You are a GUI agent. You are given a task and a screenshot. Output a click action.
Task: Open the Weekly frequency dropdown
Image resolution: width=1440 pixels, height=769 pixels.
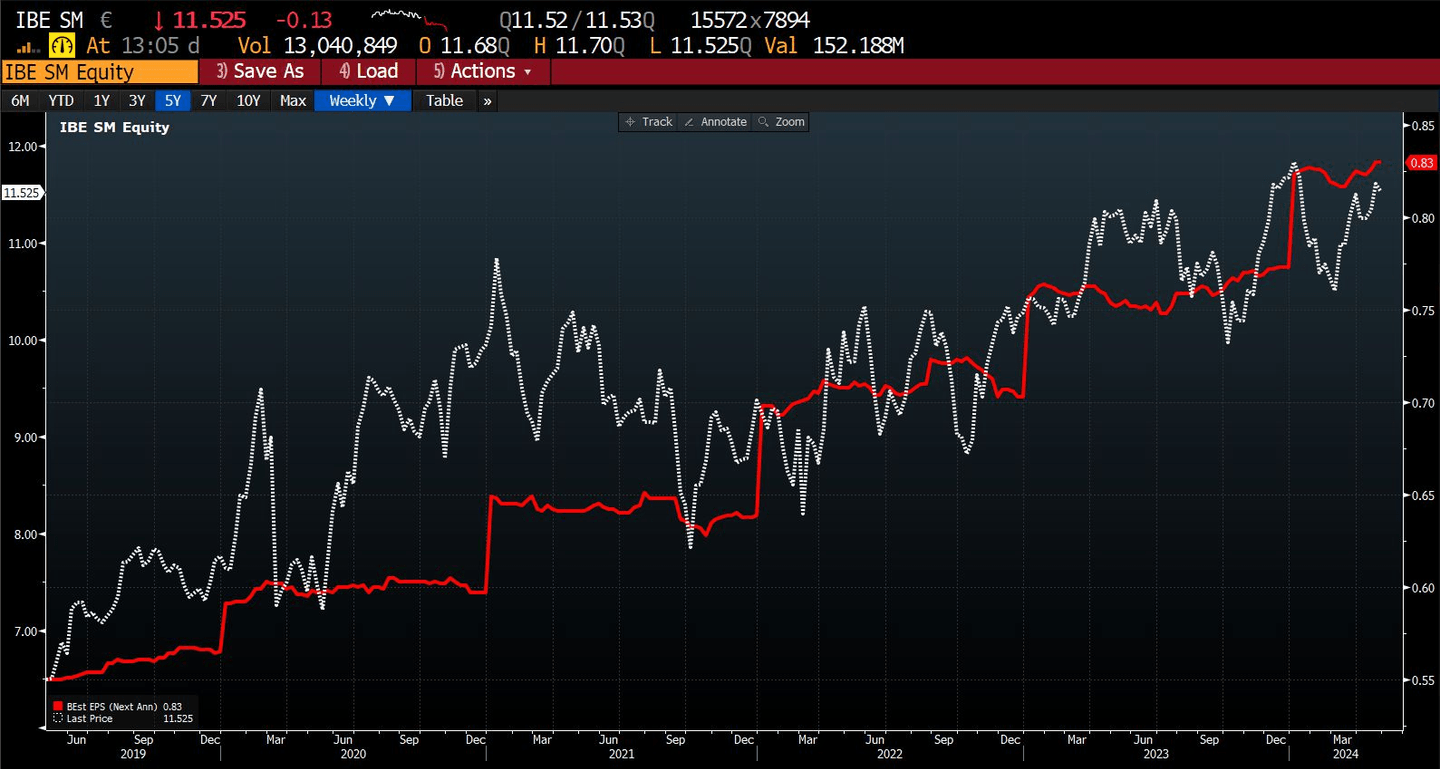pos(362,100)
